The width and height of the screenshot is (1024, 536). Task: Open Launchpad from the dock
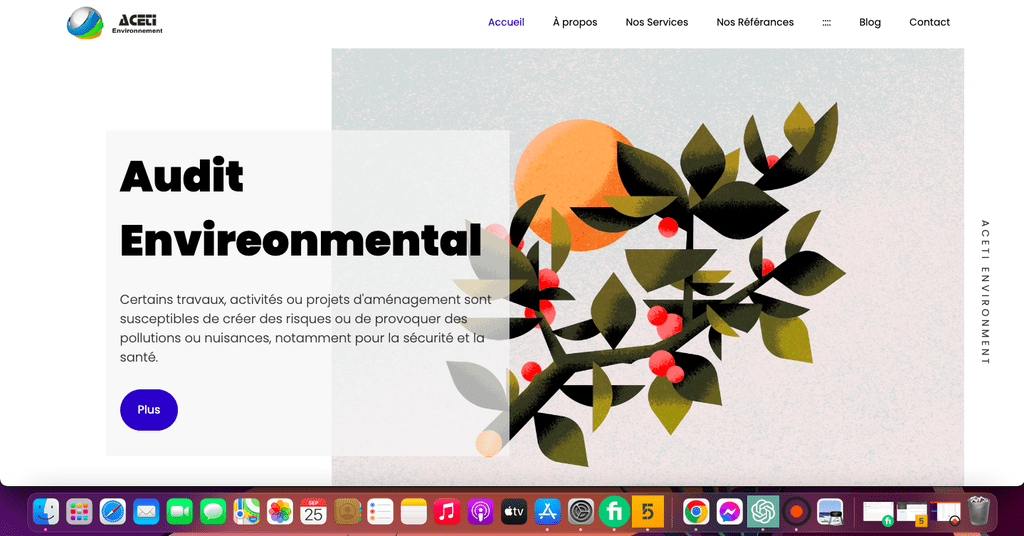pos(79,512)
